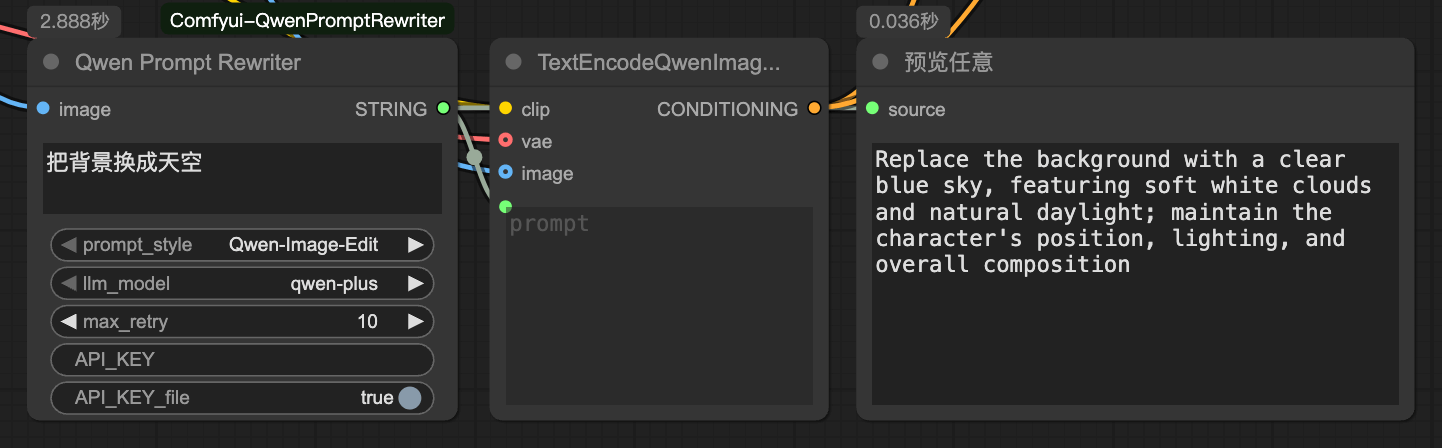Click the yellow clip input socket
This screenshot has width=1442, height=448.
pos(505,108)
